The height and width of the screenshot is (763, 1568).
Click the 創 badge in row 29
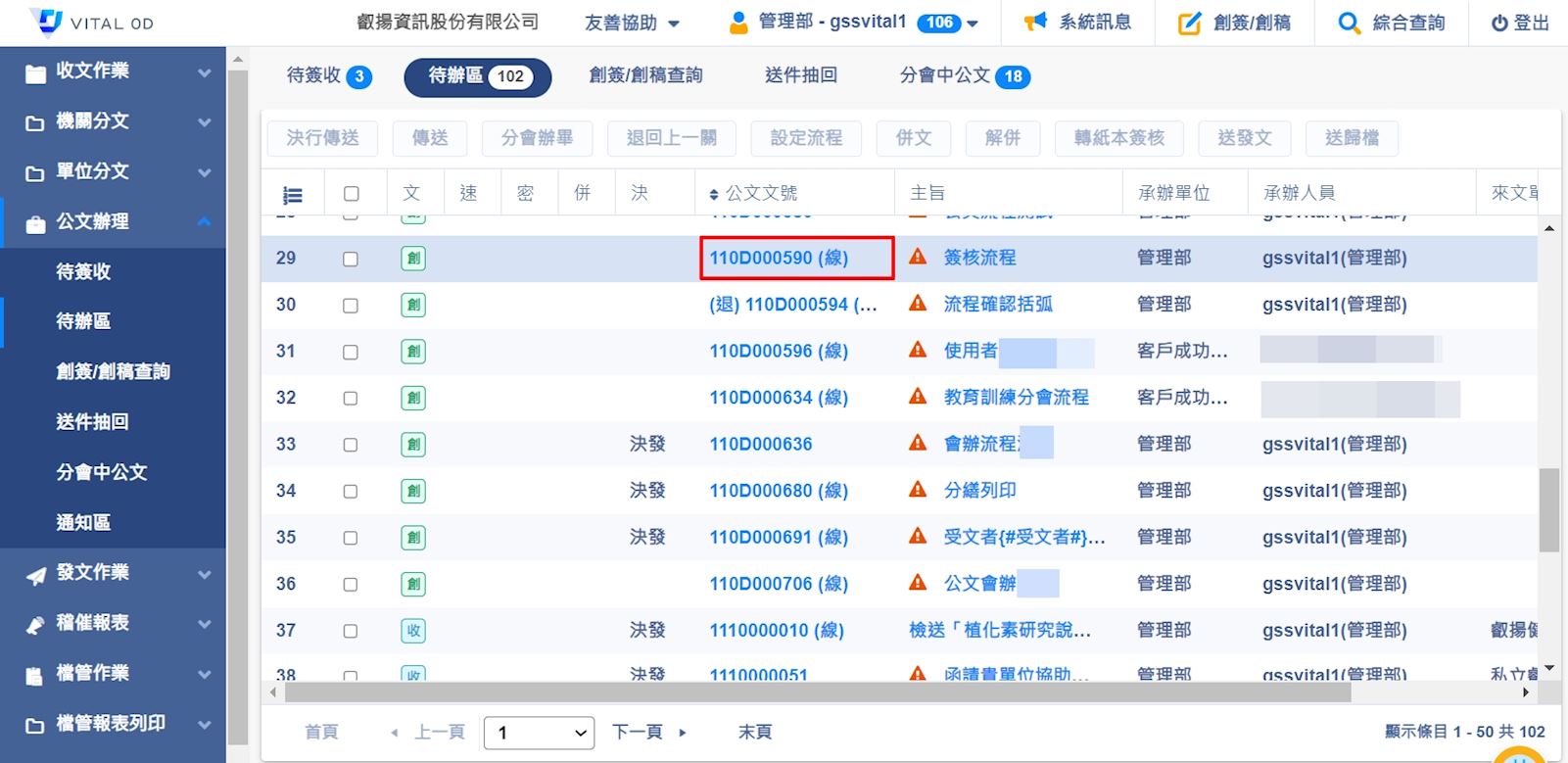(413, 259)
